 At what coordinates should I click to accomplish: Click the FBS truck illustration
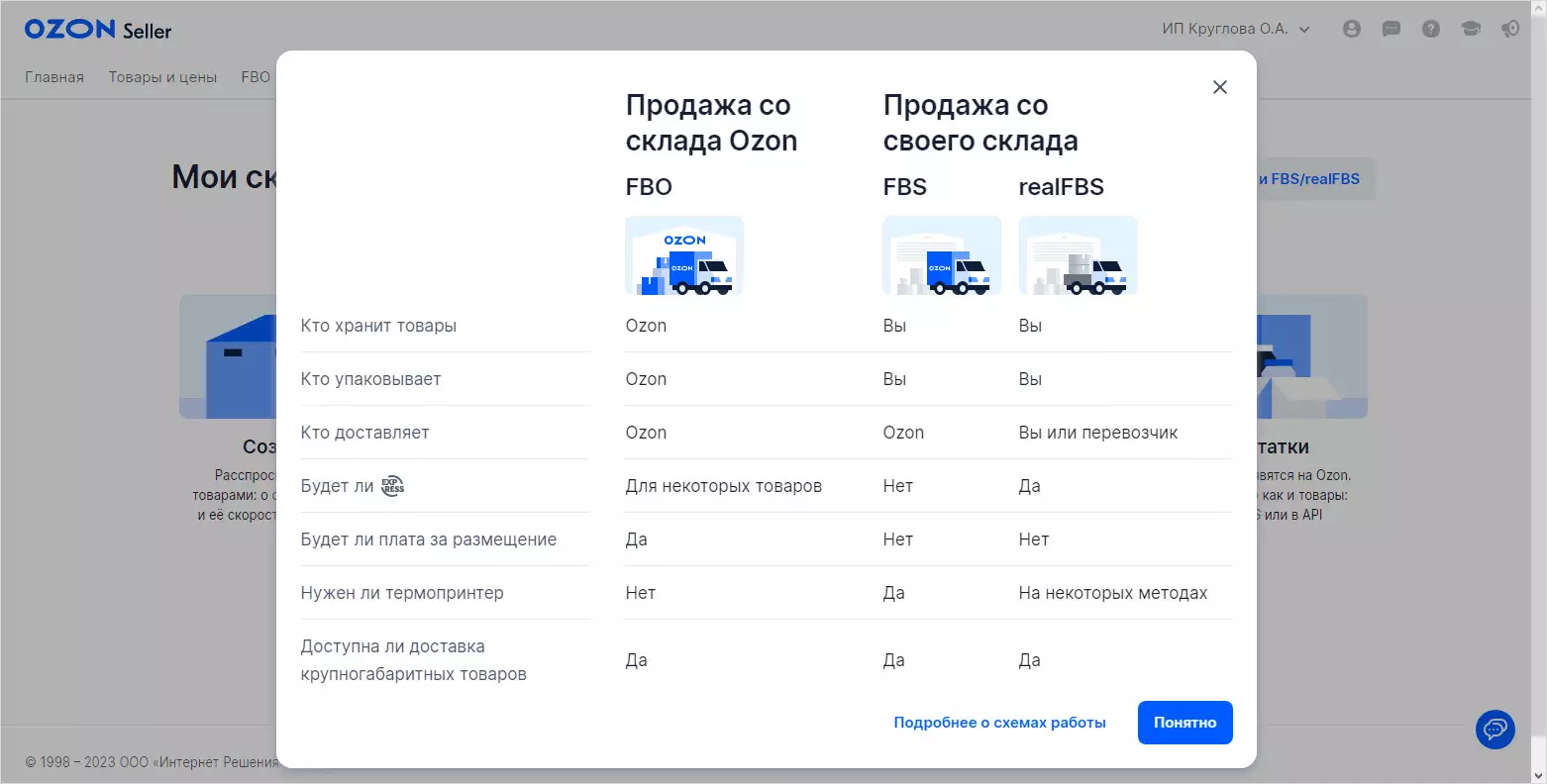pos(942,255)
